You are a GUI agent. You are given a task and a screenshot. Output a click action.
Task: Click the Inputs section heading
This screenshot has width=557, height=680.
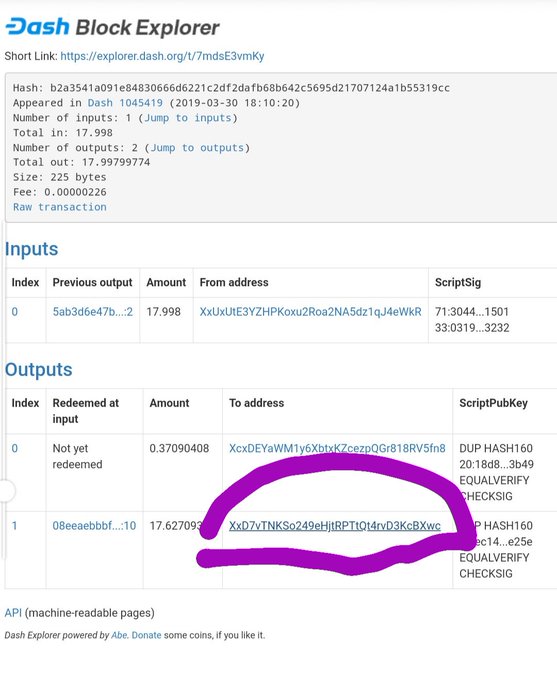(31, 249)
